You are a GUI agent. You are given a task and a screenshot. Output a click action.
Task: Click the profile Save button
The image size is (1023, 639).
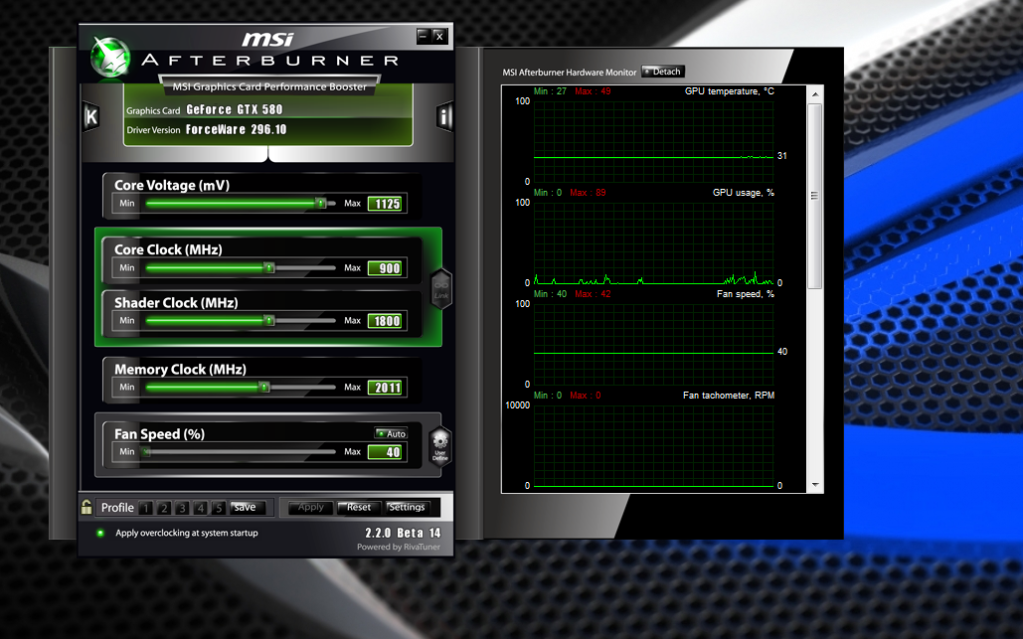pos(247,507)
